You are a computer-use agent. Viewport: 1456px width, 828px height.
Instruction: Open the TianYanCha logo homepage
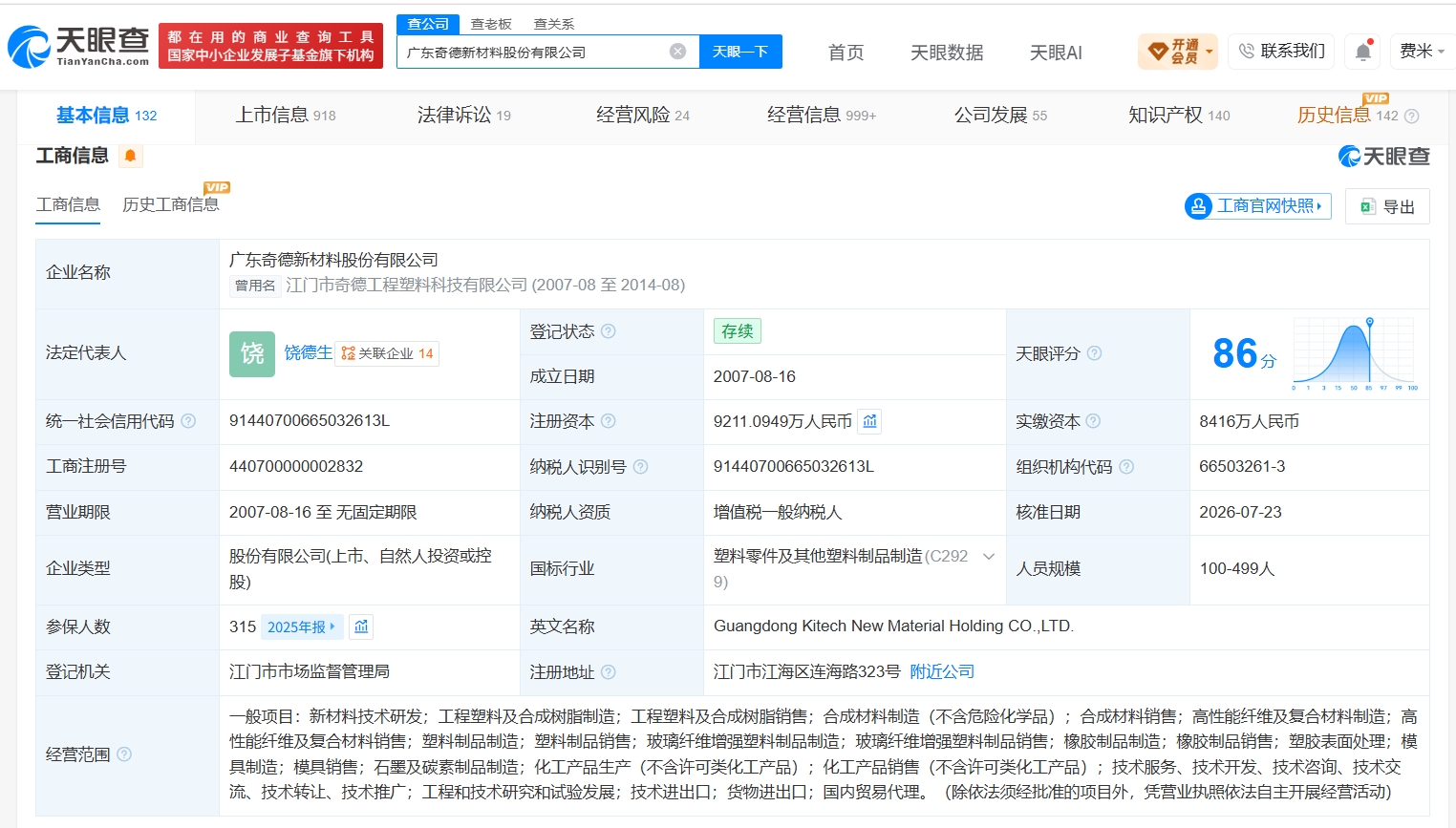pos(78,46)
